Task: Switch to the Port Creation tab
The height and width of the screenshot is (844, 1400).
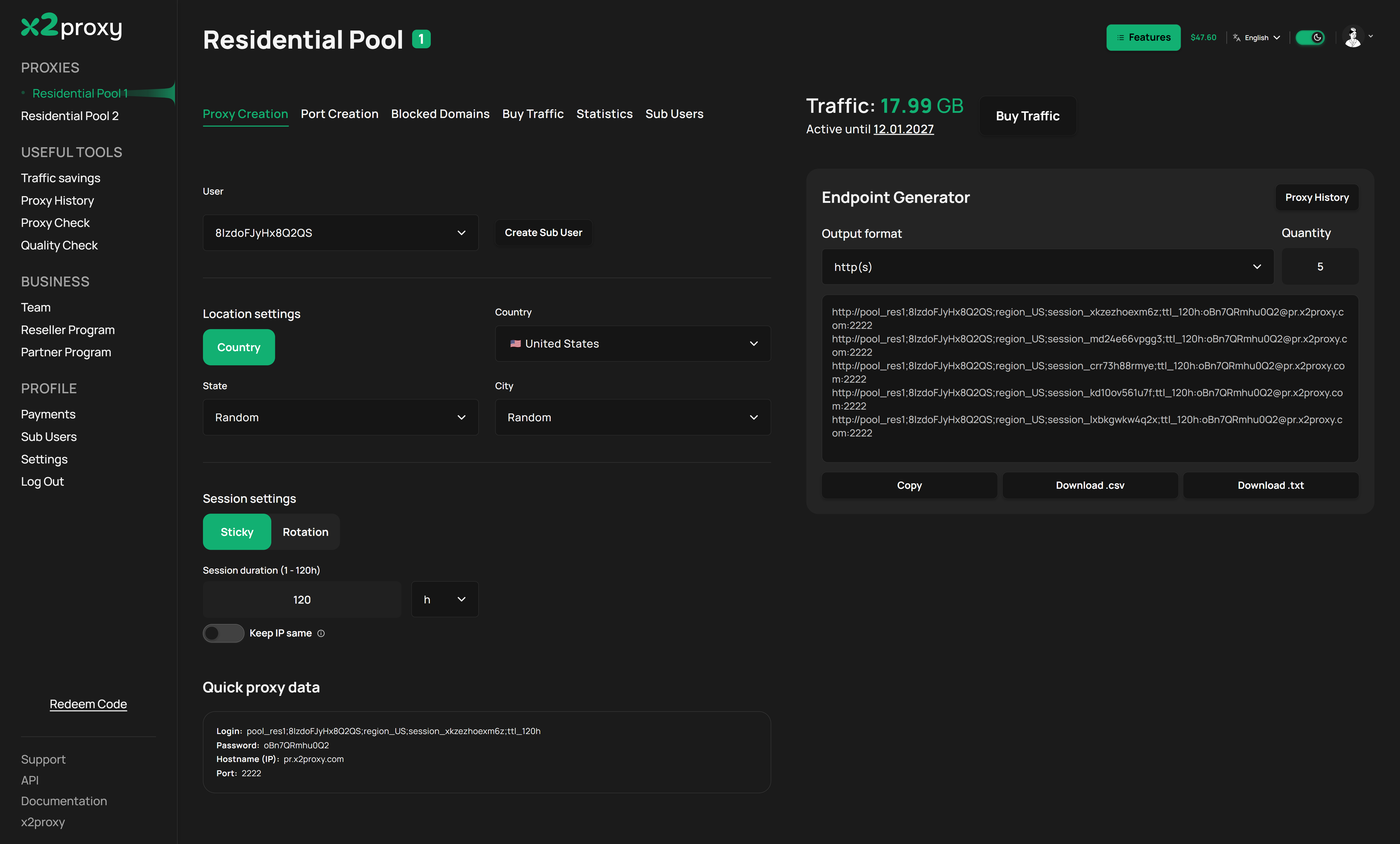Action: point(339,114)
